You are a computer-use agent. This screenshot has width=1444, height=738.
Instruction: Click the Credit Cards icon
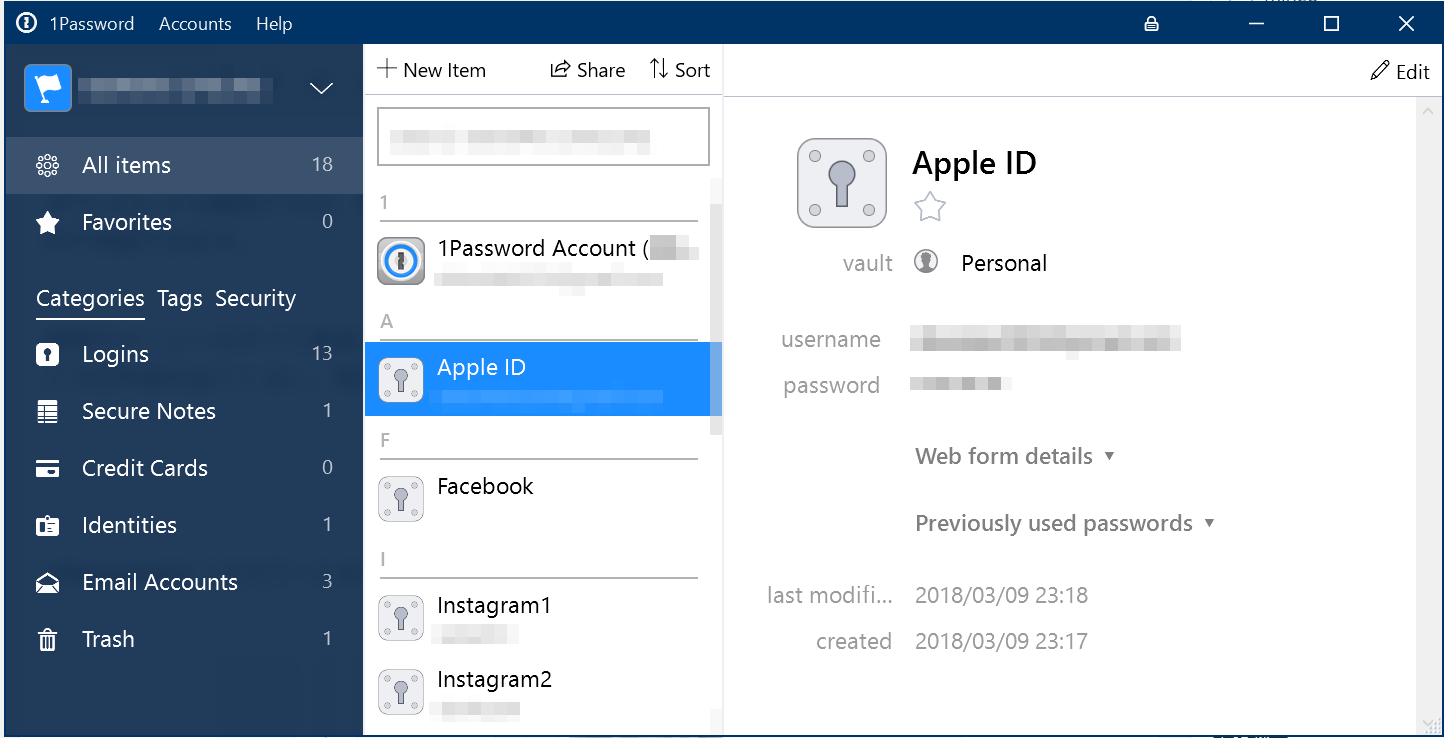click(47, 468)
